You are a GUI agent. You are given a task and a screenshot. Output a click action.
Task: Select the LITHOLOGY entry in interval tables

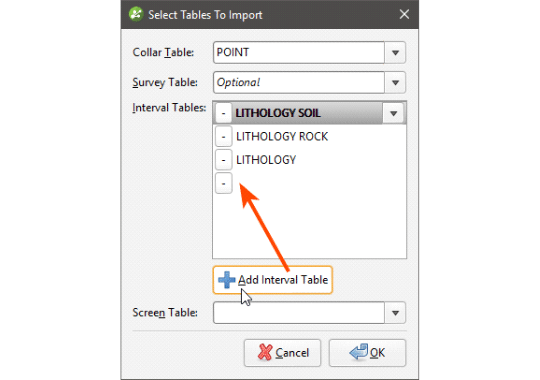(310, 160)
